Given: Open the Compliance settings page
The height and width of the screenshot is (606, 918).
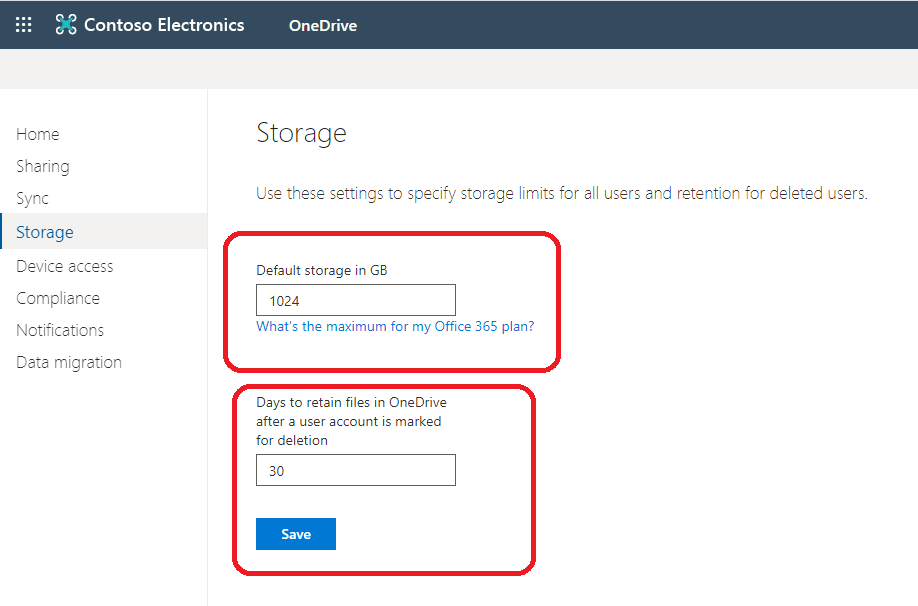Looking at the screenshot, I should click(x=57, y=297).
